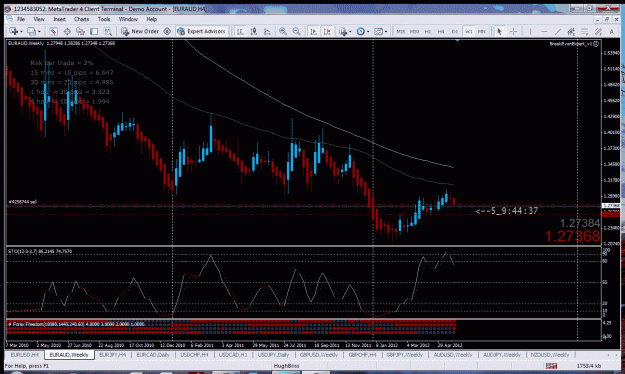Open the Indicators list icon

coord(343,31)
